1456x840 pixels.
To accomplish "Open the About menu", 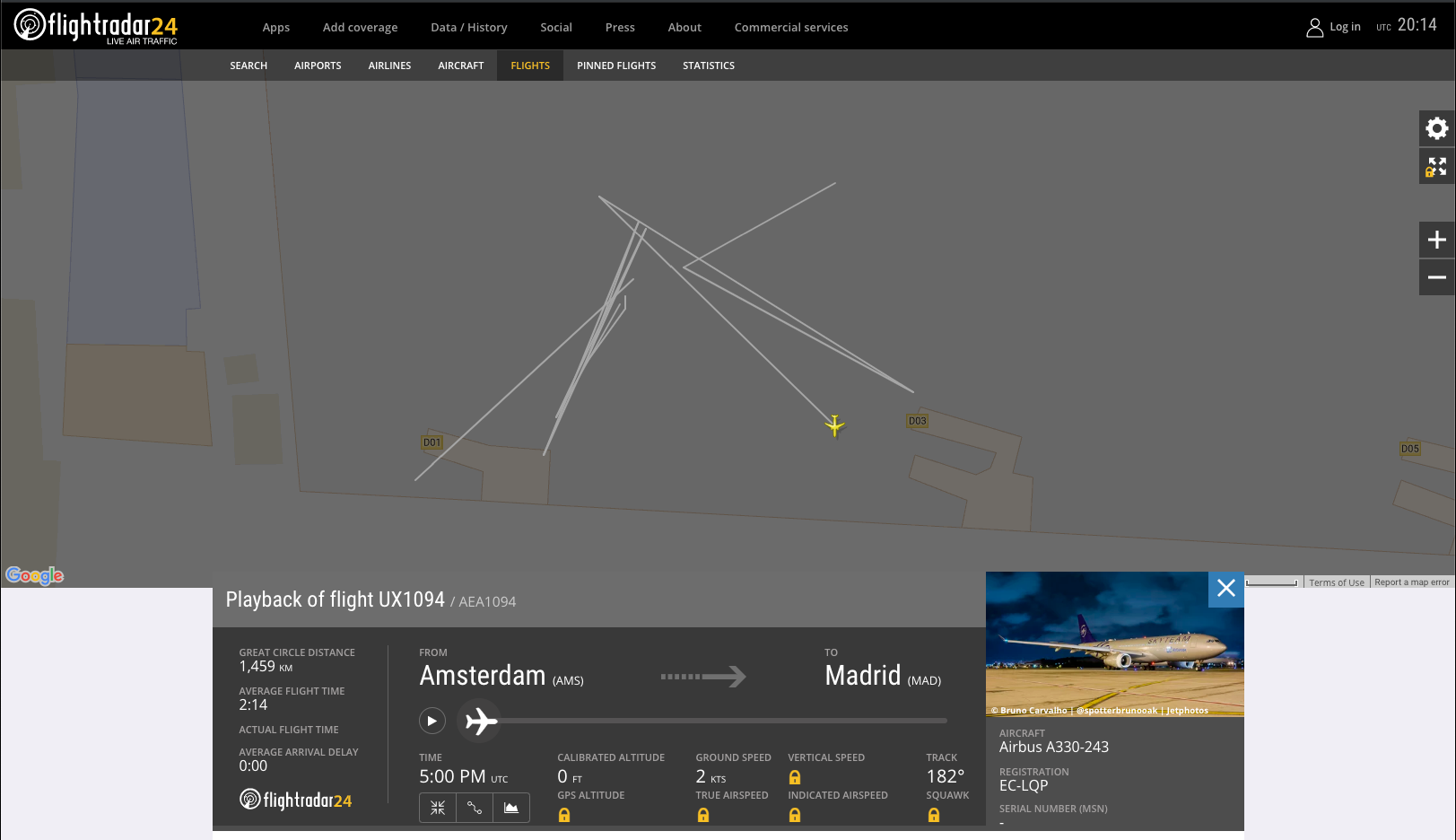I will point(684,28).
